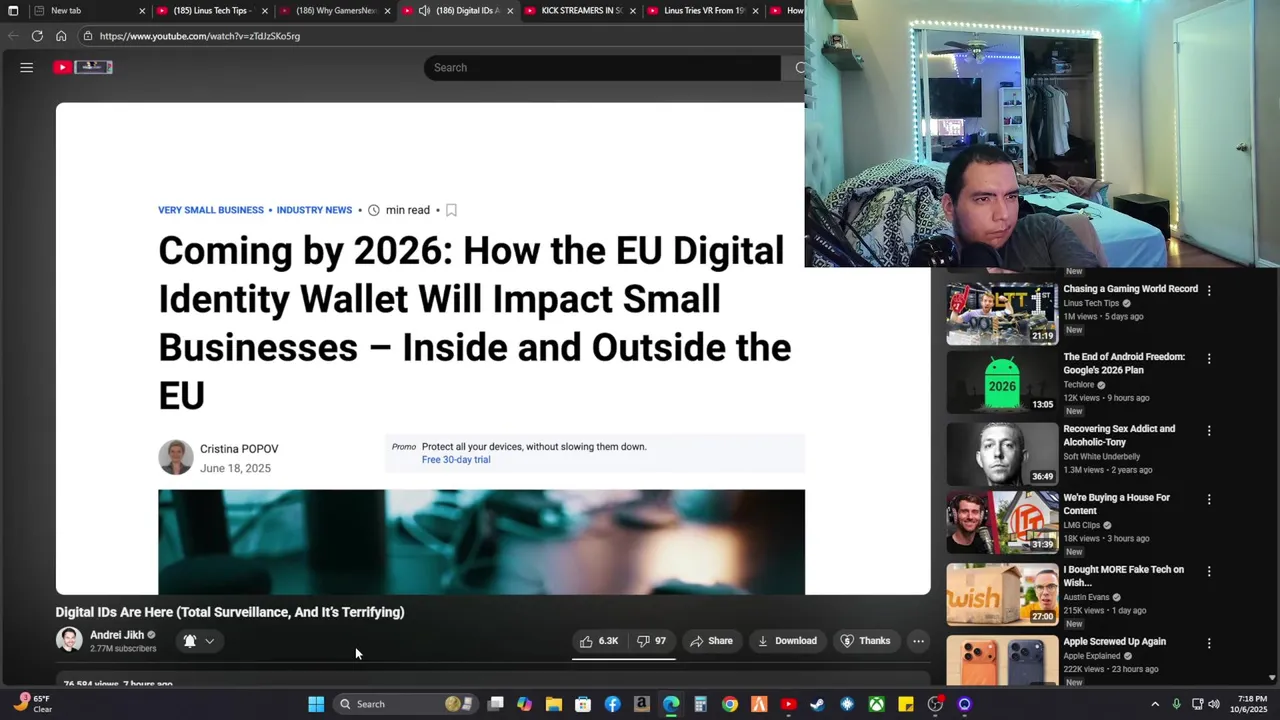
Task: Open the Windows Start menu
Action: [316, 704]
